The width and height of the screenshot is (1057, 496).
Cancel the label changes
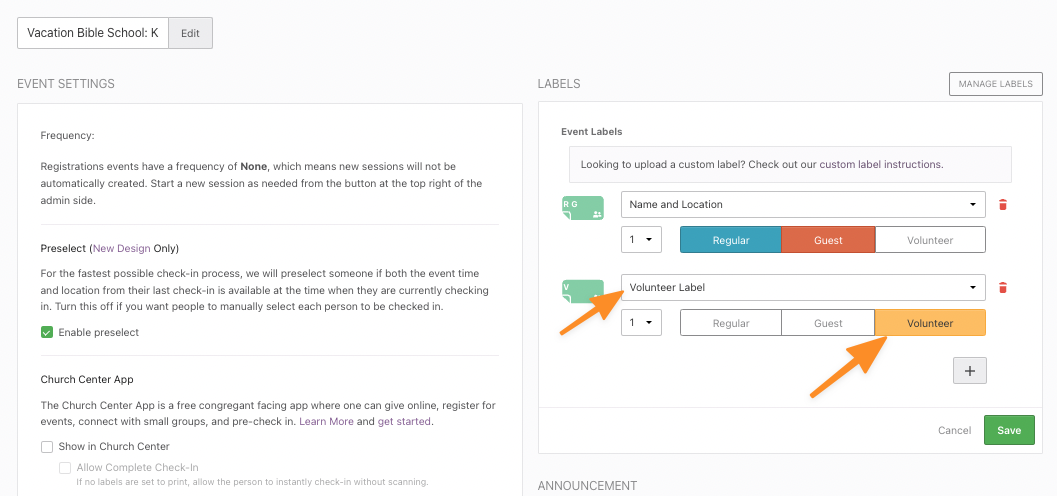click(x=955, y=431)
